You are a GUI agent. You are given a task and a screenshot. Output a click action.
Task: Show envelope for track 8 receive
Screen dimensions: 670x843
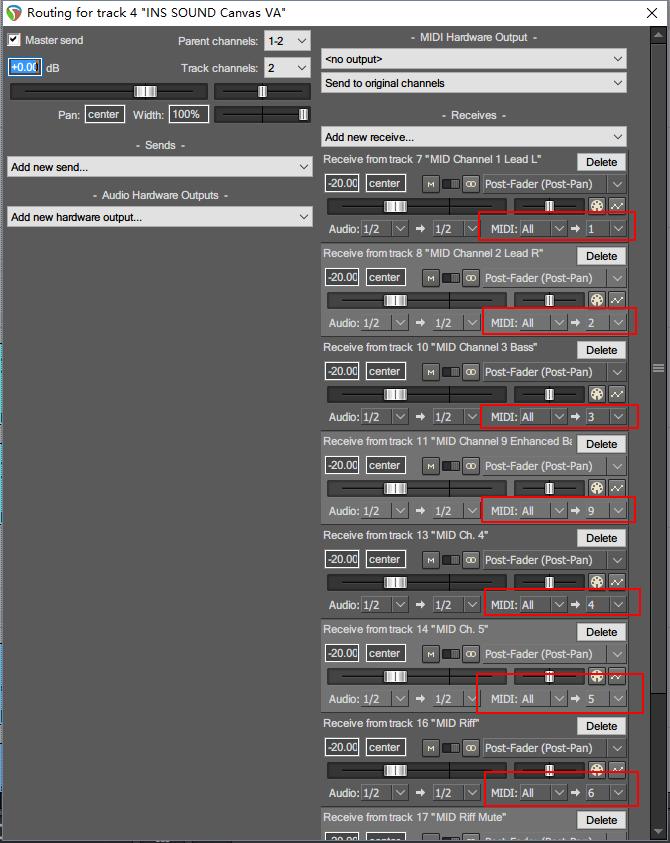click(x=617, y=300)
